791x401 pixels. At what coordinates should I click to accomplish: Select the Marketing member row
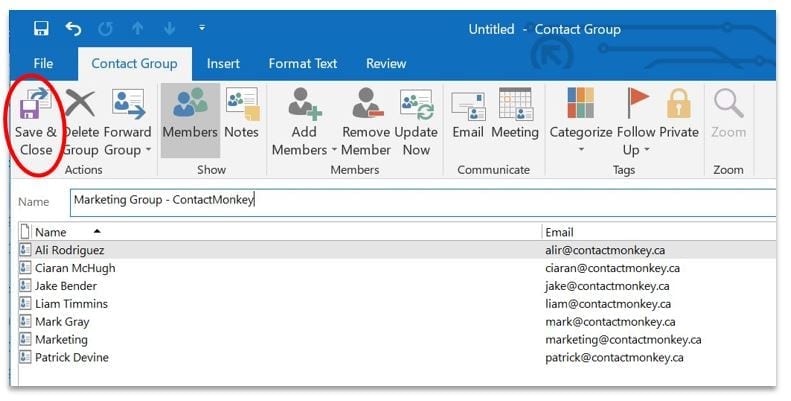tap(397, 339)
